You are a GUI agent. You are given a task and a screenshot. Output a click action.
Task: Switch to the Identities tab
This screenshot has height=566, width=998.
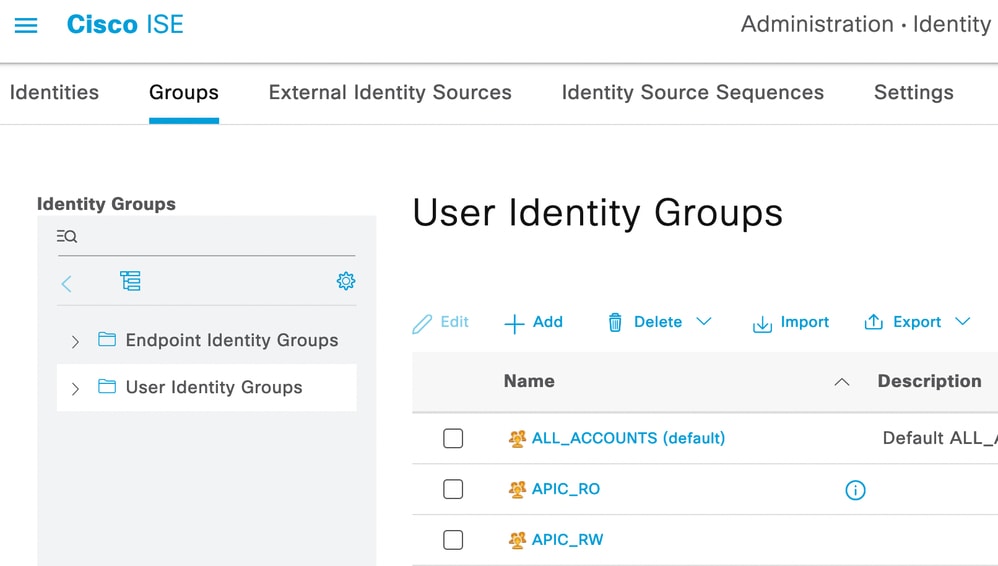[54, 92]
